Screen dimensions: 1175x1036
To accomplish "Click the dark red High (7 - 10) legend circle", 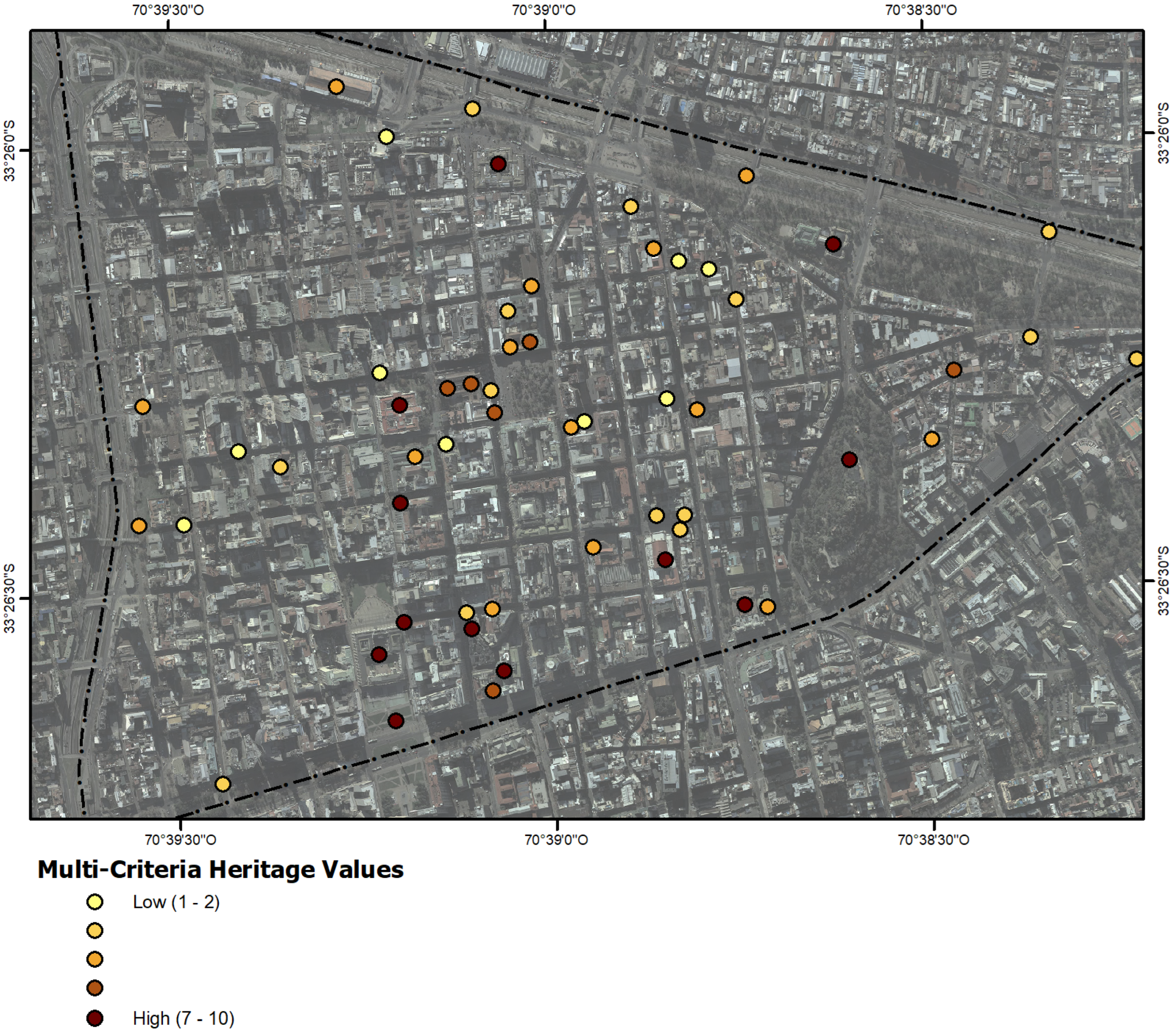I will (x=95, y=1018).
